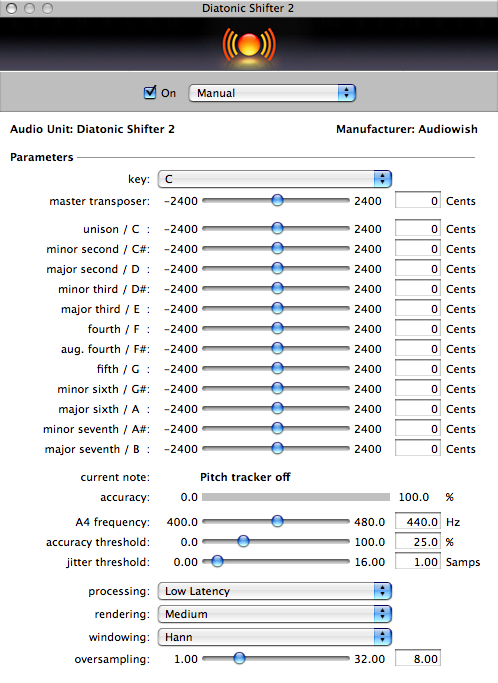Open the rendering Medium dropdown
Viewport: 498px width, 683px height.
tap(275, 614)
